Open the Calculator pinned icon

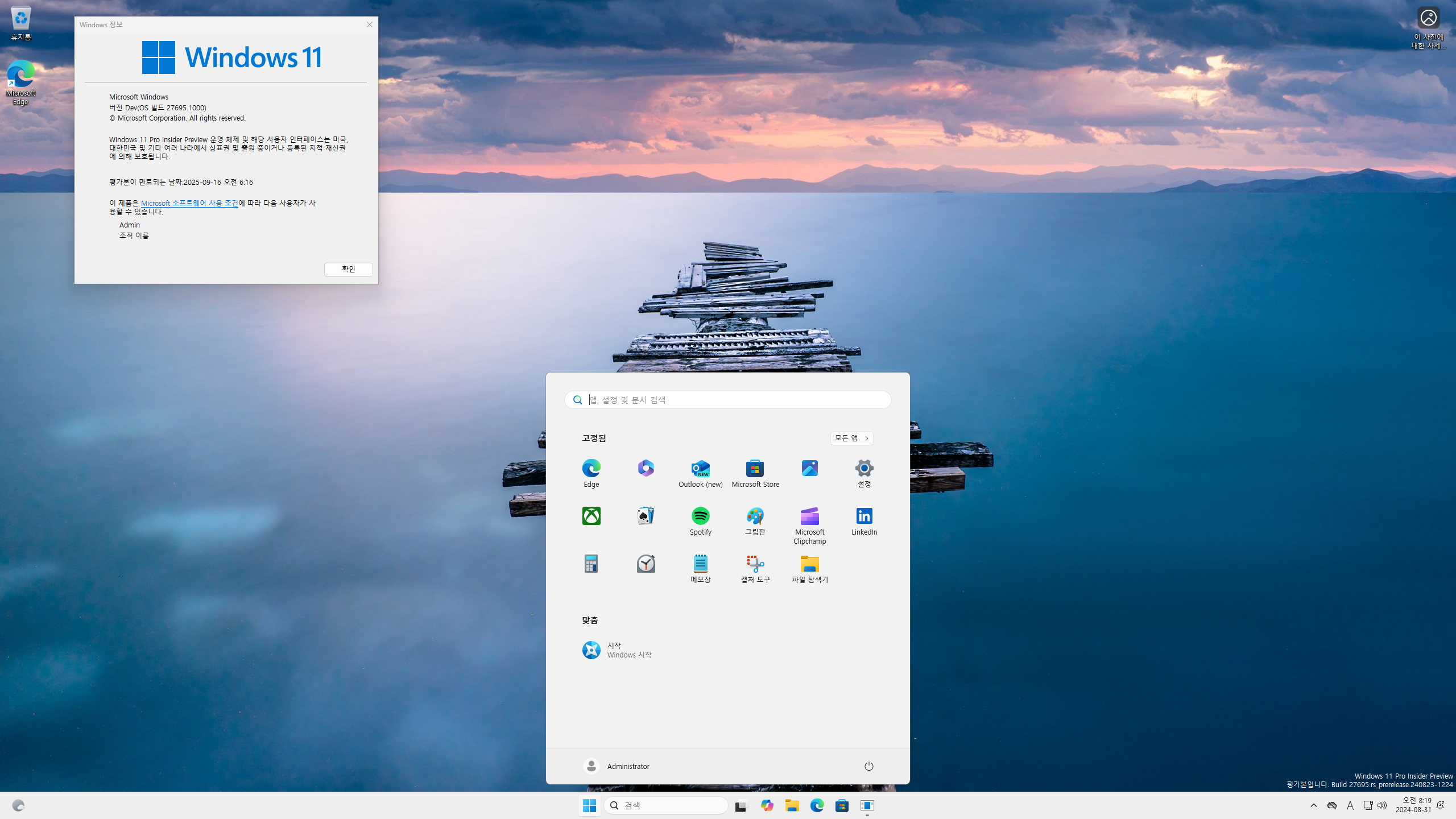click(x=591, y=564)
